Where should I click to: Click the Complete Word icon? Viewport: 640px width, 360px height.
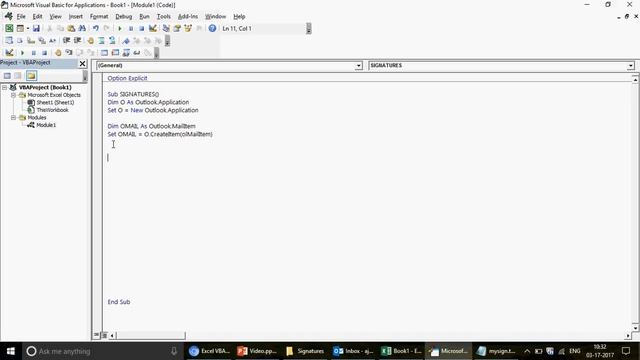(53, 40)
